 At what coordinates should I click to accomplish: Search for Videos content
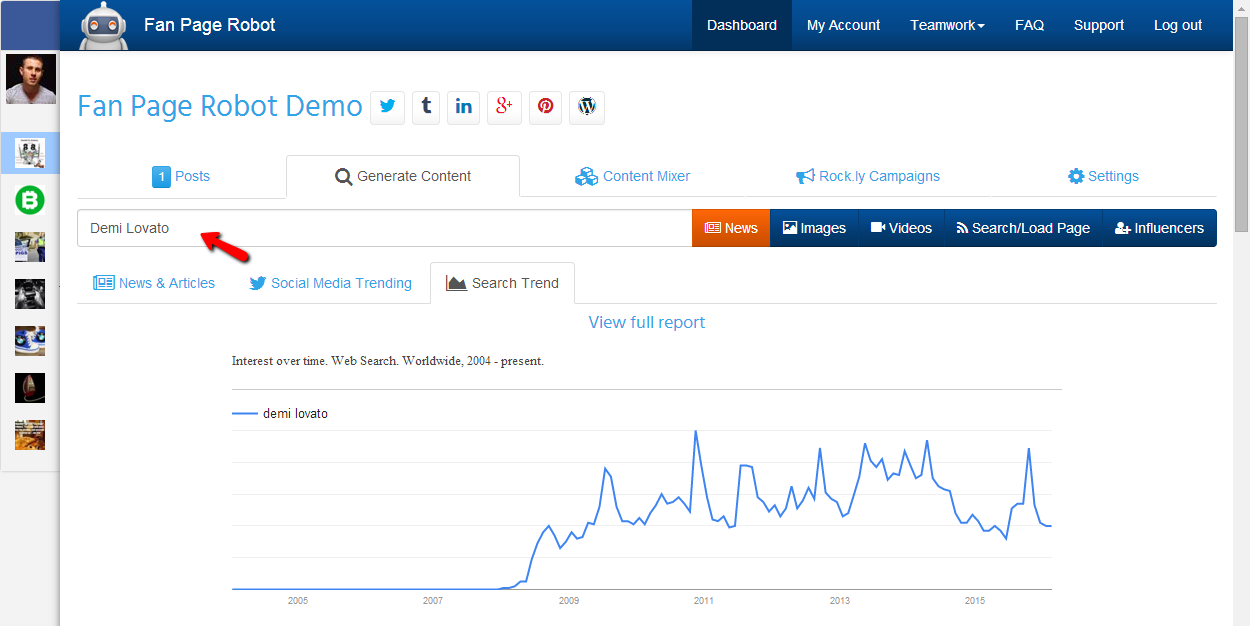pyautogui.click(x=901, y=228)
